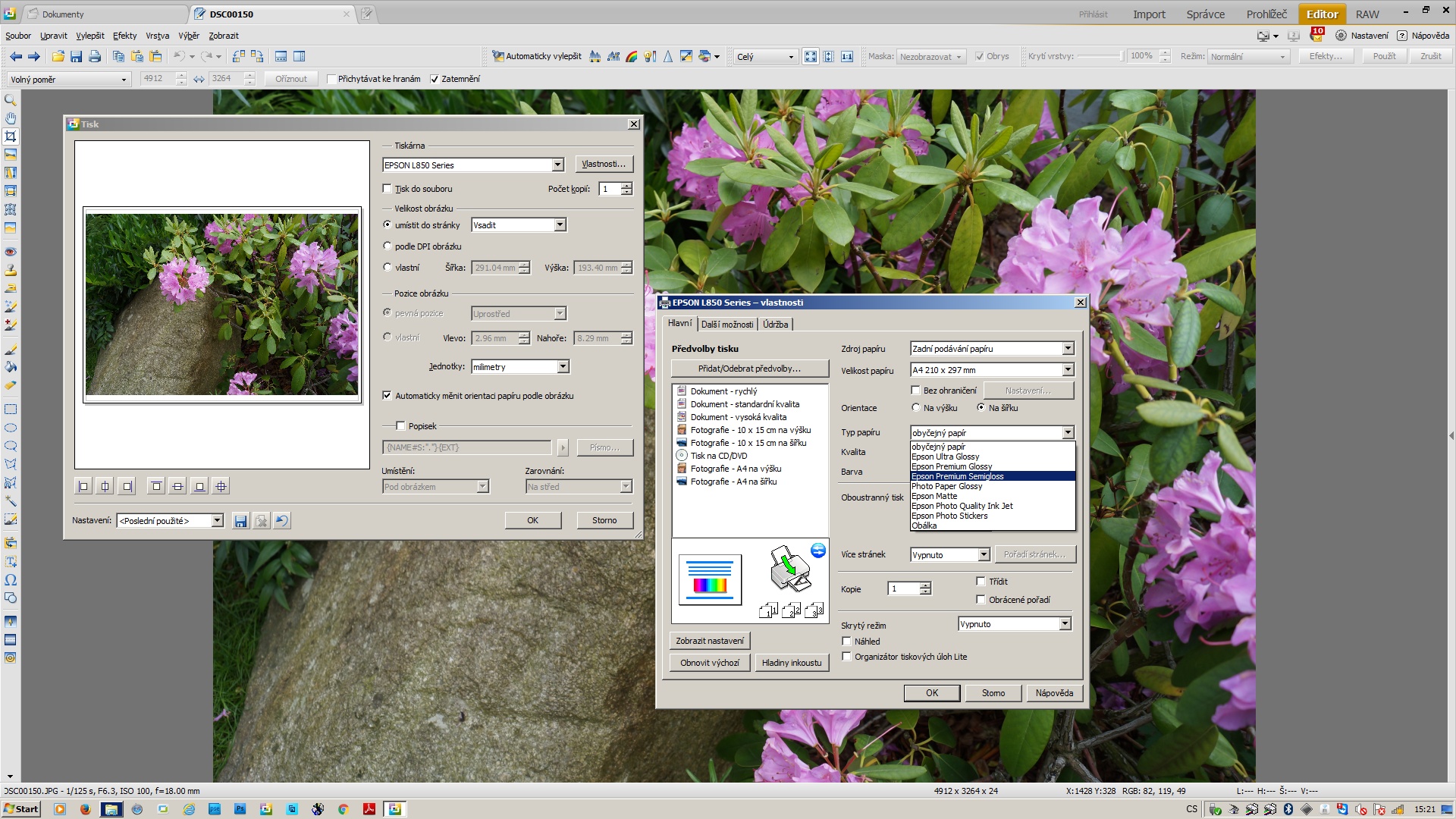
Task: Click the Save diskette icon in main toolbar
Action: (76, 56)
